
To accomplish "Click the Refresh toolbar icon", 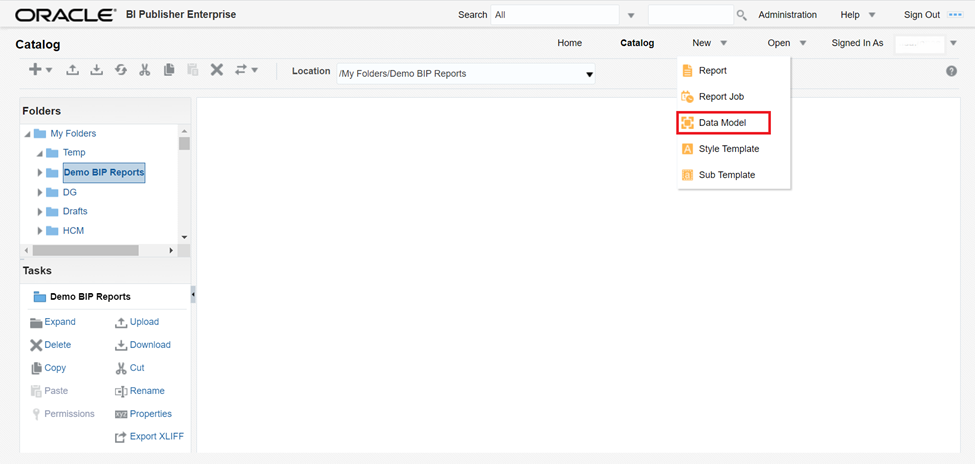I will pos(121,70).
